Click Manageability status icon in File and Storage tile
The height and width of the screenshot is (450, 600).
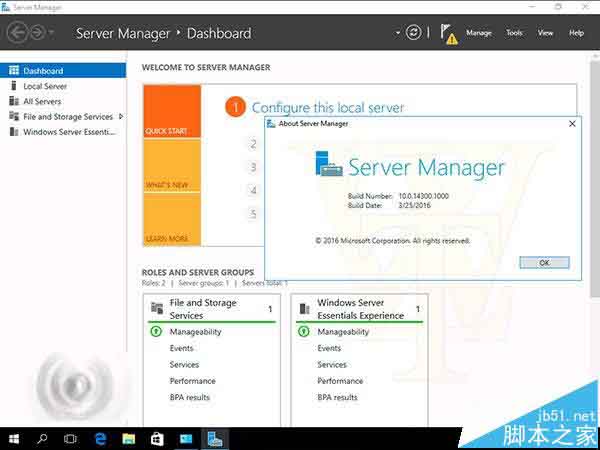coord(156,331)
